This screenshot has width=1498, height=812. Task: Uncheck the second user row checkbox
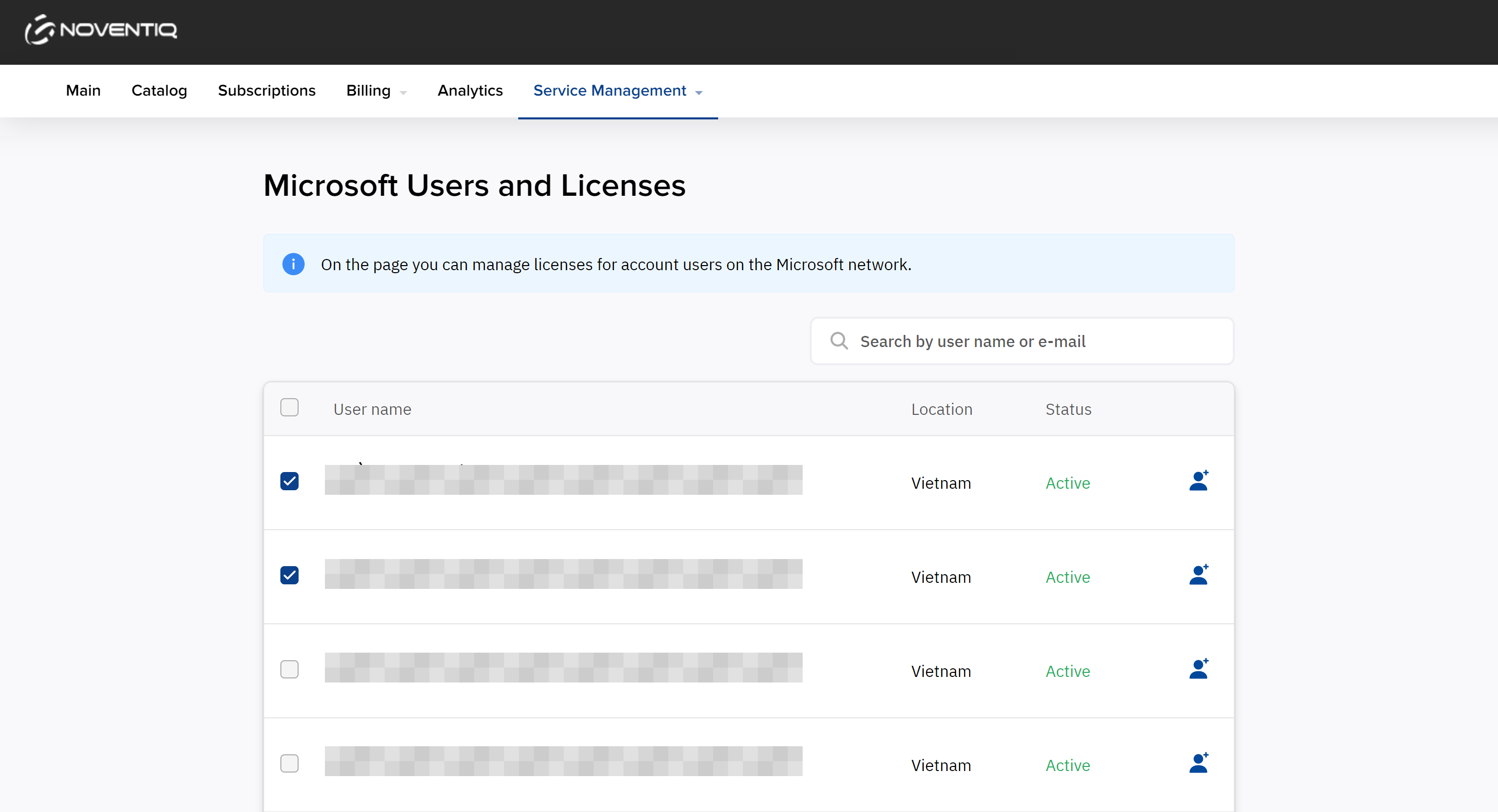click(289, 575)
